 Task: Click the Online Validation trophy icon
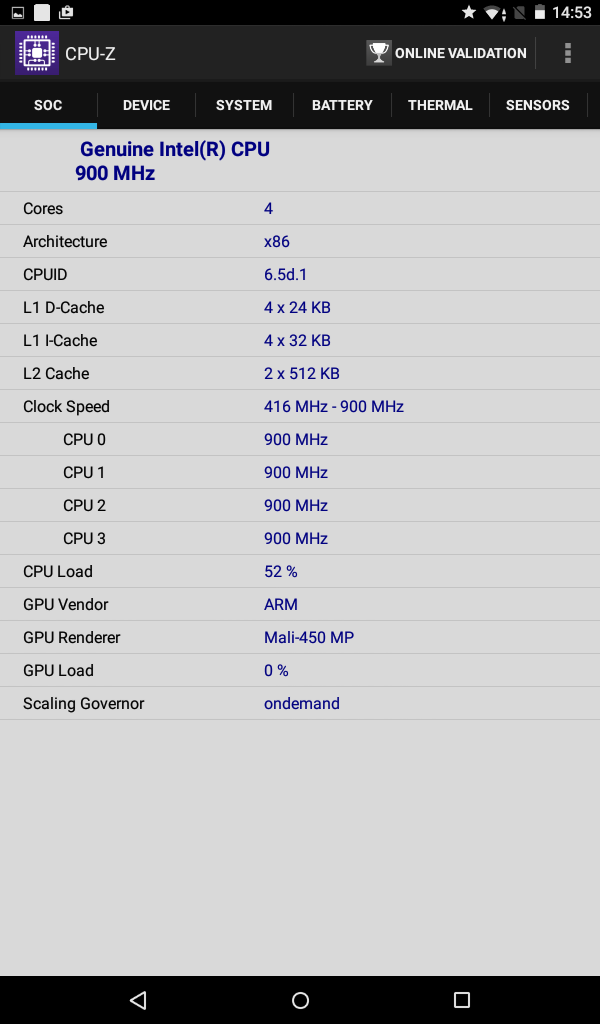[379, 53]
